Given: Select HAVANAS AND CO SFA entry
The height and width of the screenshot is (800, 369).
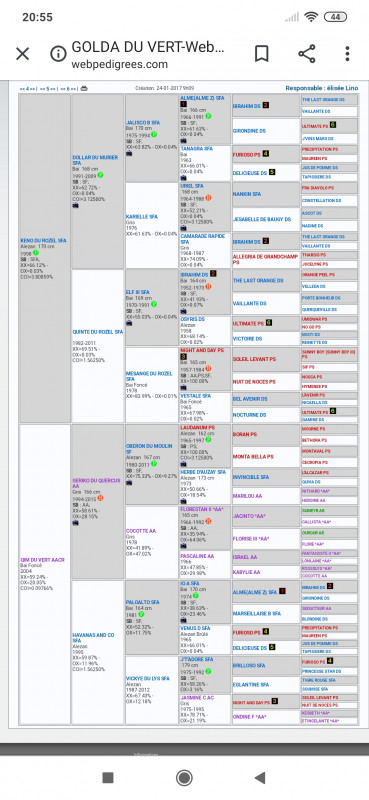Looking at the screenshot, I should [x=93, y=638].
